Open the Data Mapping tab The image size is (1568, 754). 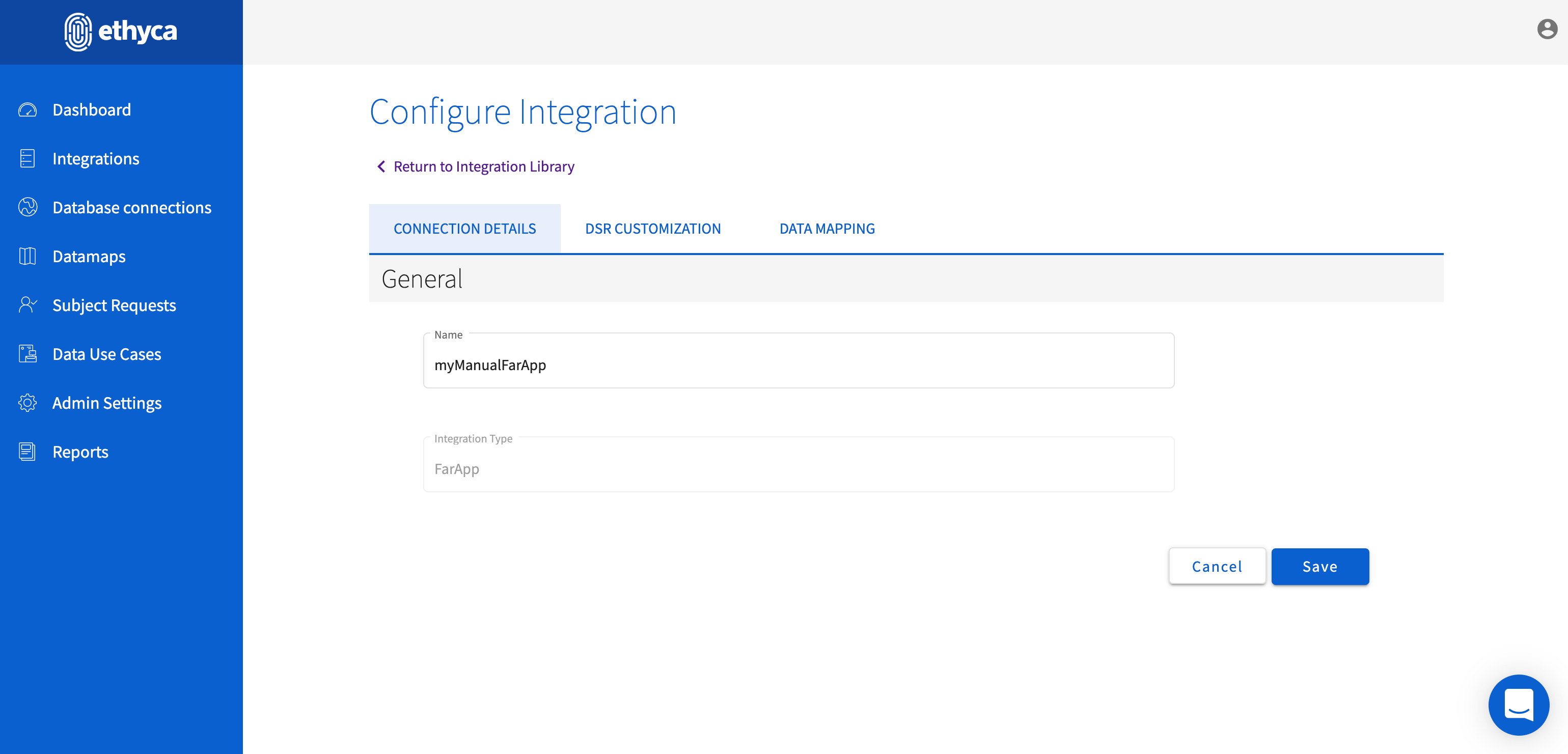(827, 229)
